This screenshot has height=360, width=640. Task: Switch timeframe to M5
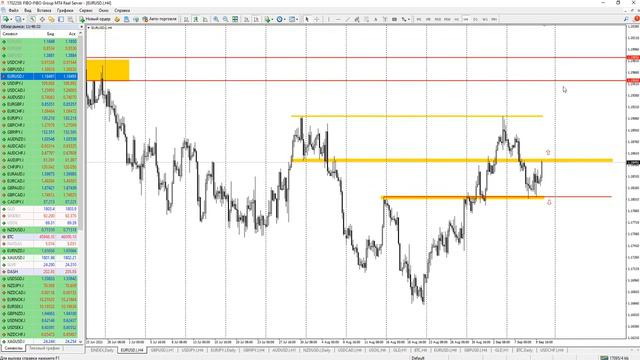pyautogui.click(x=428, y=19)
